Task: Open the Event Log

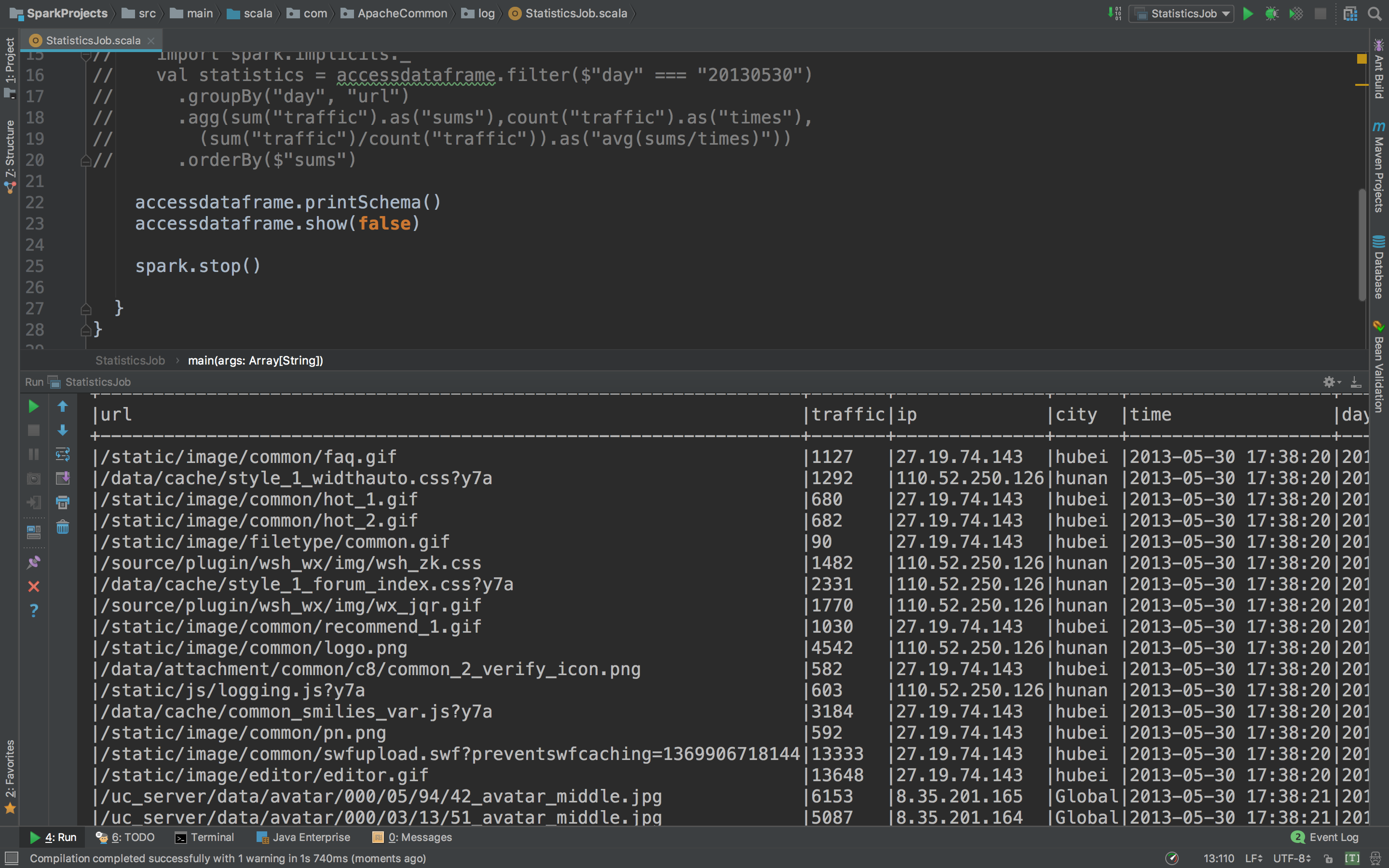Action: [x=1325, y=838]
